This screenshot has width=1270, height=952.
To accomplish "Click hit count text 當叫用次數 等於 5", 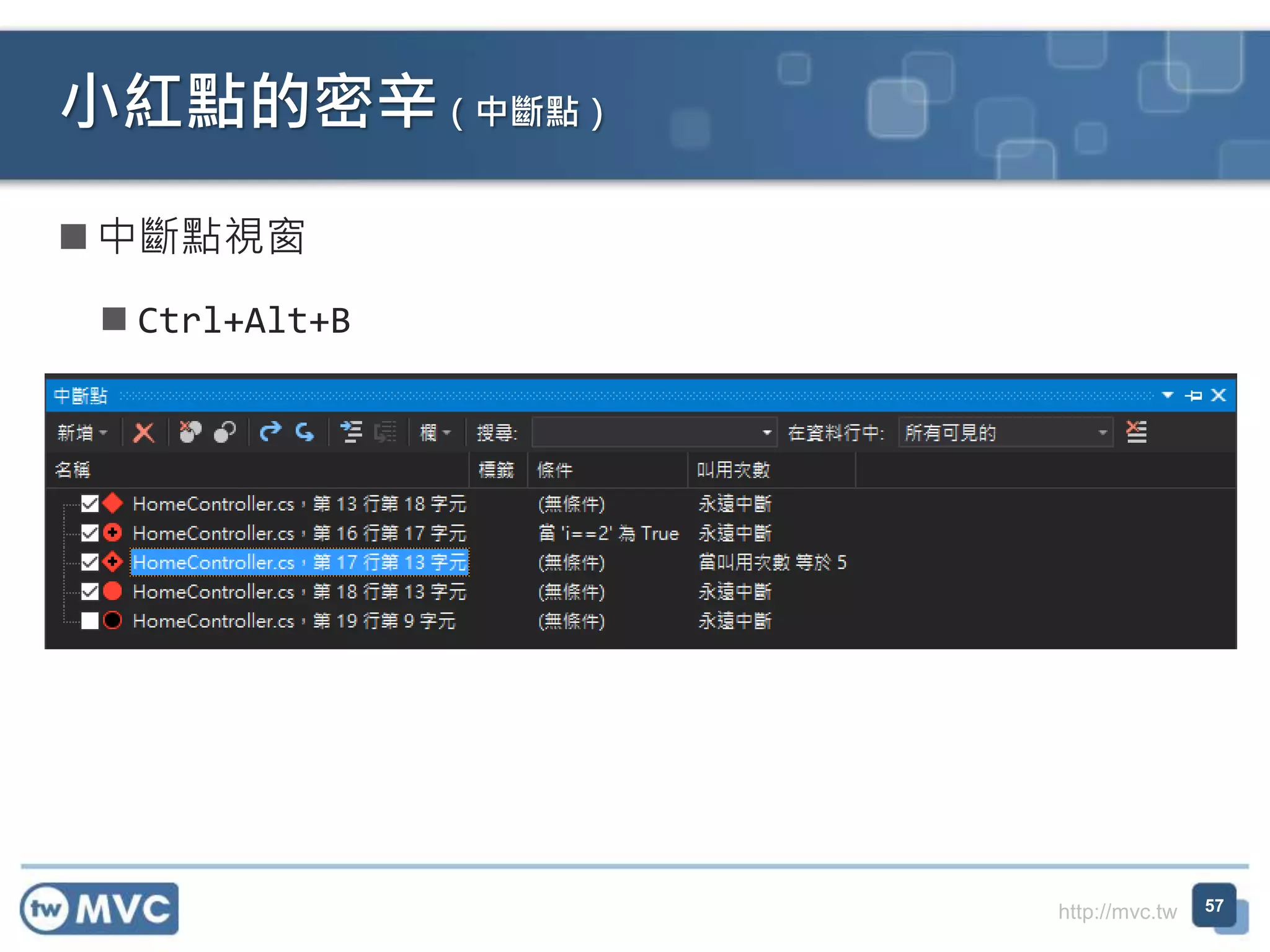I will click(x=773, y=562).
